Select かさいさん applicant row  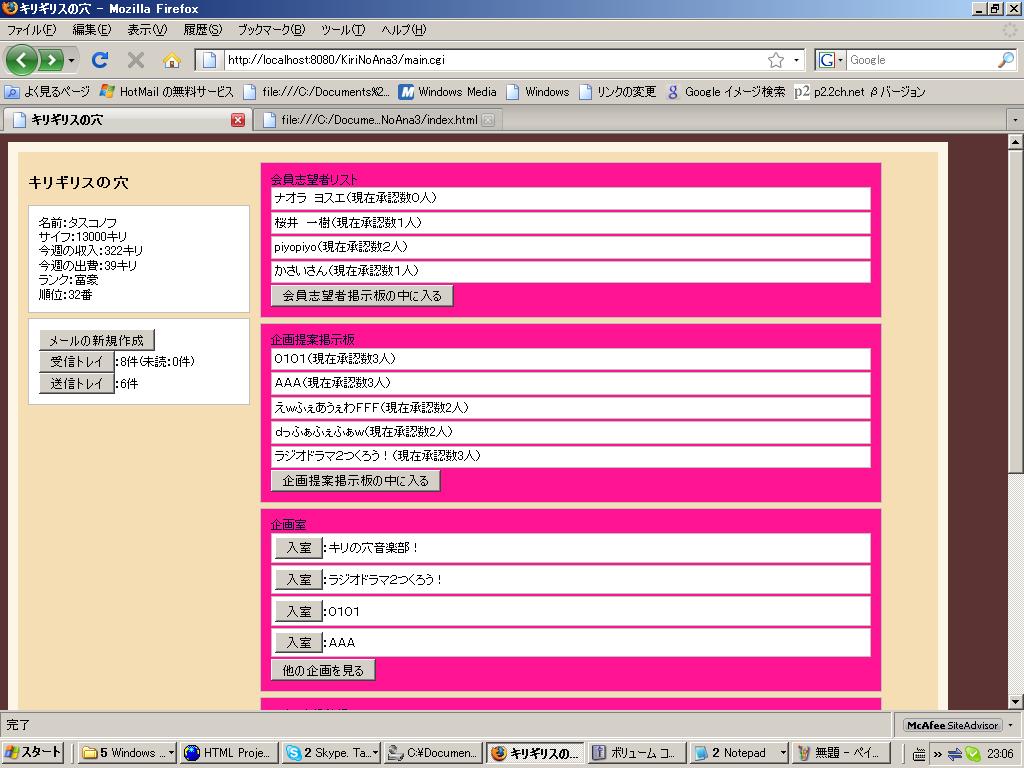[x=571, y=271]
